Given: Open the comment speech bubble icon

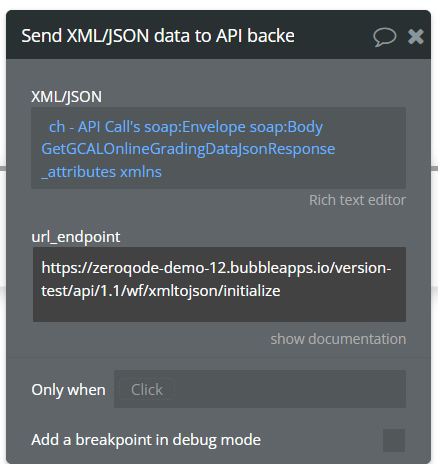Looking at the screenshot, I should [385, 37].
